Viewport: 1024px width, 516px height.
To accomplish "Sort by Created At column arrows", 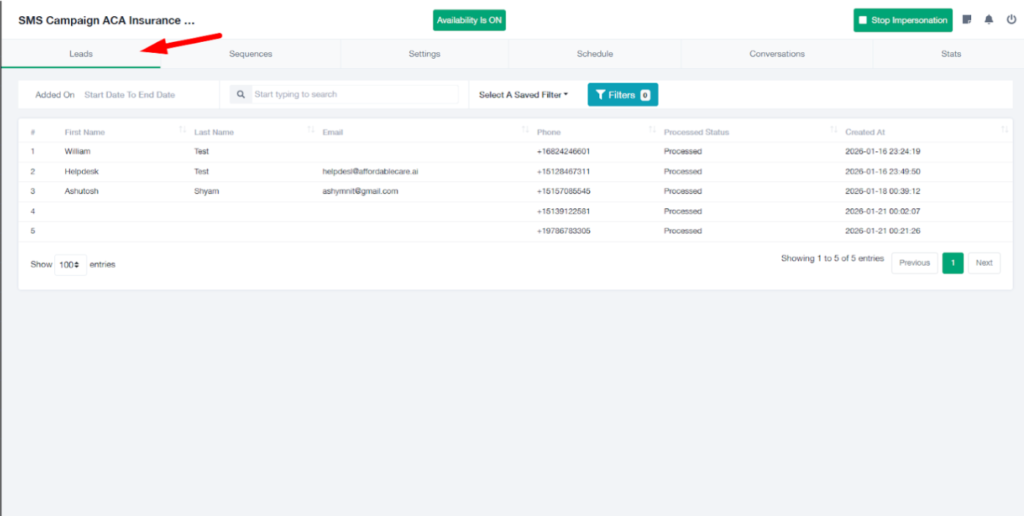I will click(x=1004, y=132).
